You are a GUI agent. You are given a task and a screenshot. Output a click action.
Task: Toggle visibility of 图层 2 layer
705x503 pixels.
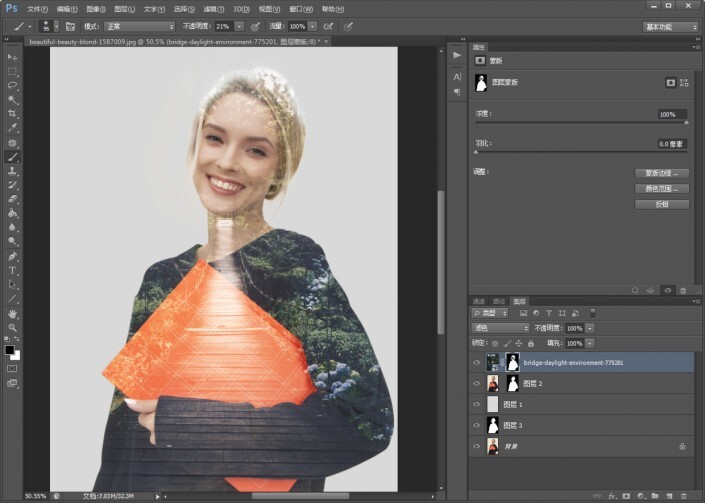(x=476, y=383)
